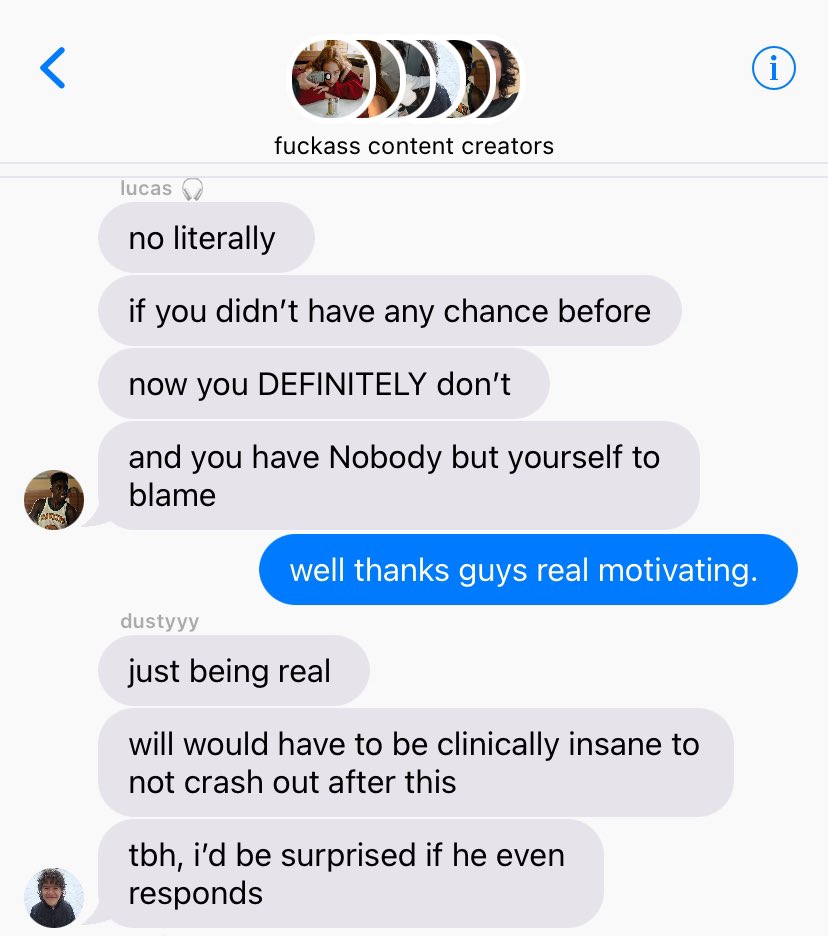Tap the "now you DEFINITELY don't" bubble
The image size is (828, 936).
point(324,383)
